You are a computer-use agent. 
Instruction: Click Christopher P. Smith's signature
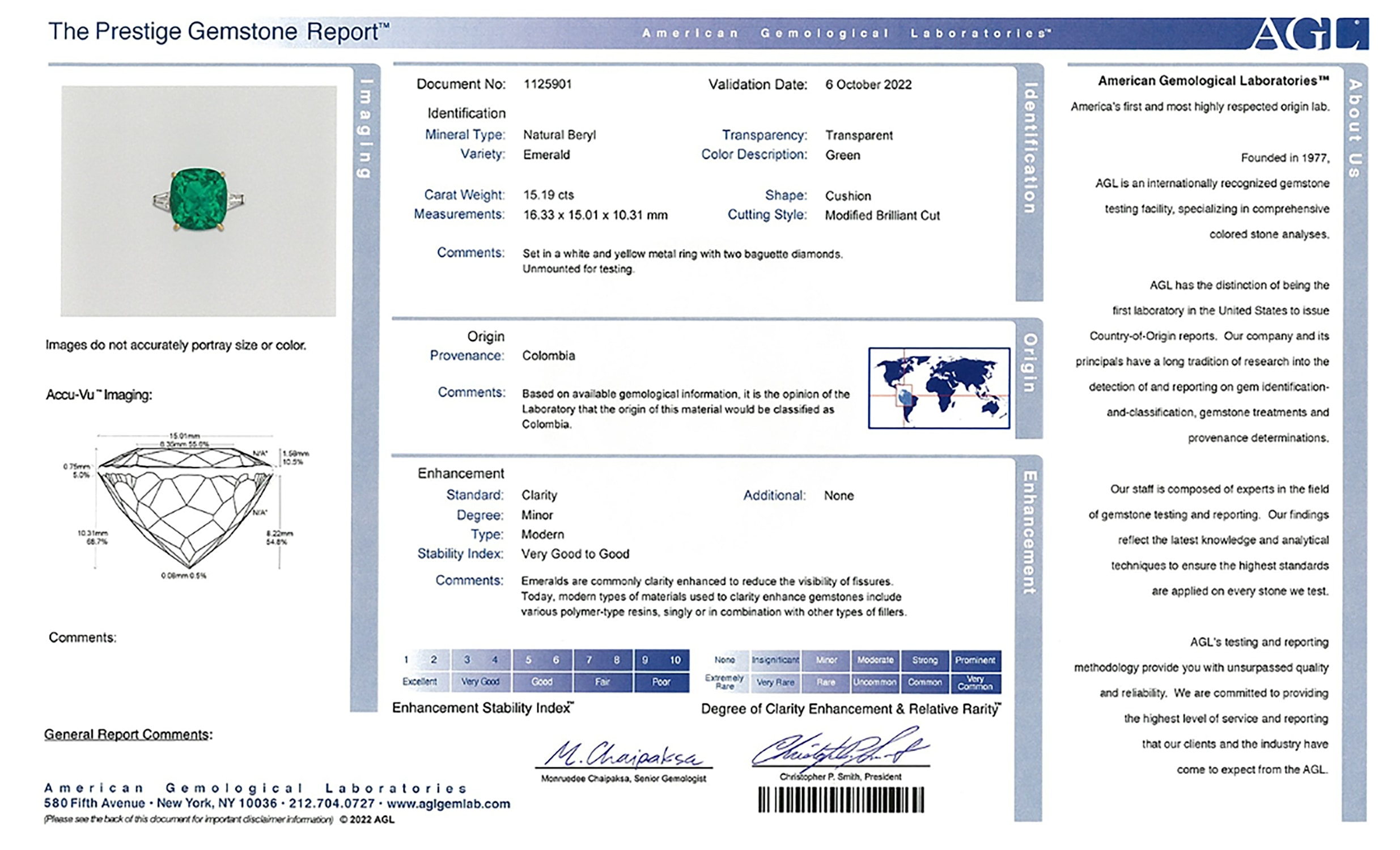[x=840, y=749]
